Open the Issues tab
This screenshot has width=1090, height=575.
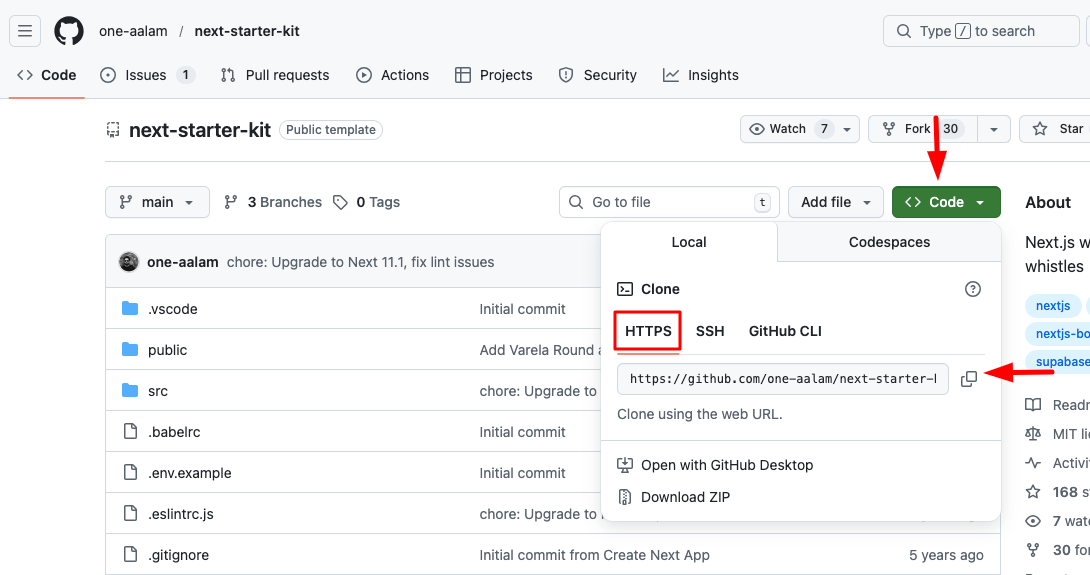[x=147, y=75]
